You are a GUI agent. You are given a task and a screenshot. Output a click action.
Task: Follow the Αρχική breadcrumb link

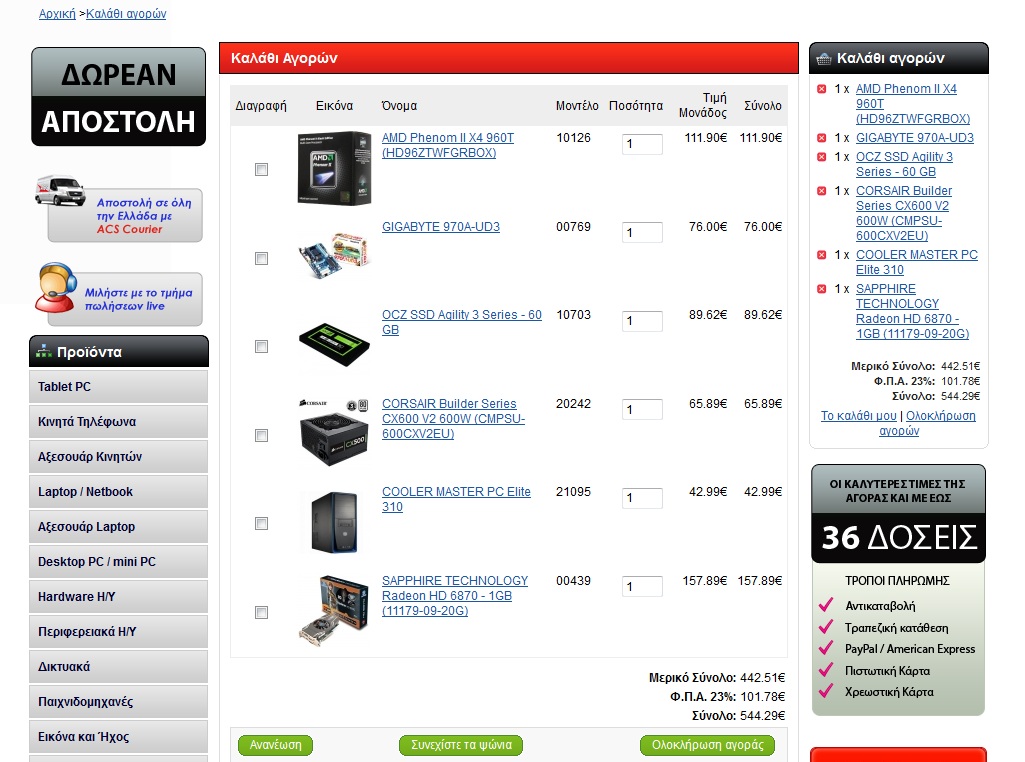(x=58, y=14)
